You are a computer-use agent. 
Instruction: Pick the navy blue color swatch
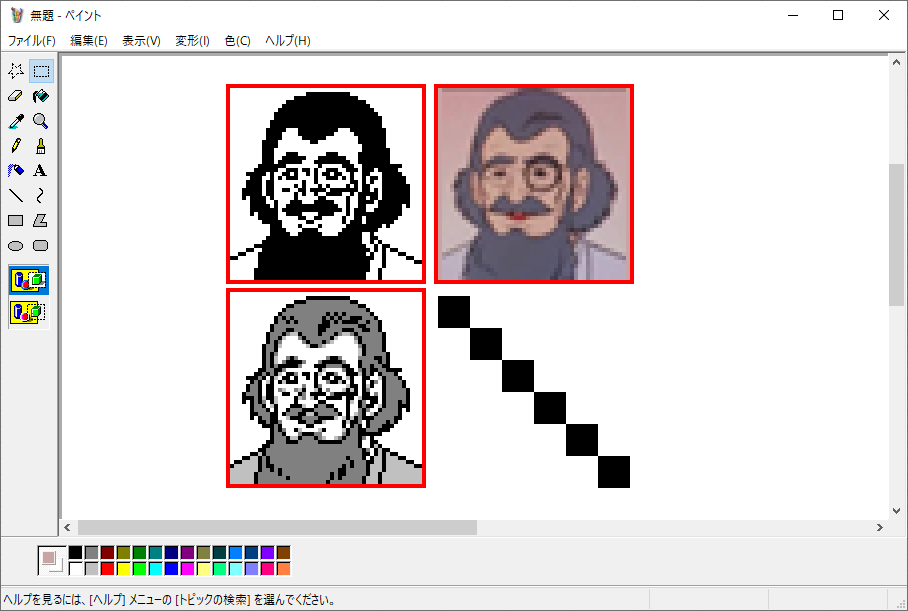[171, 553]
